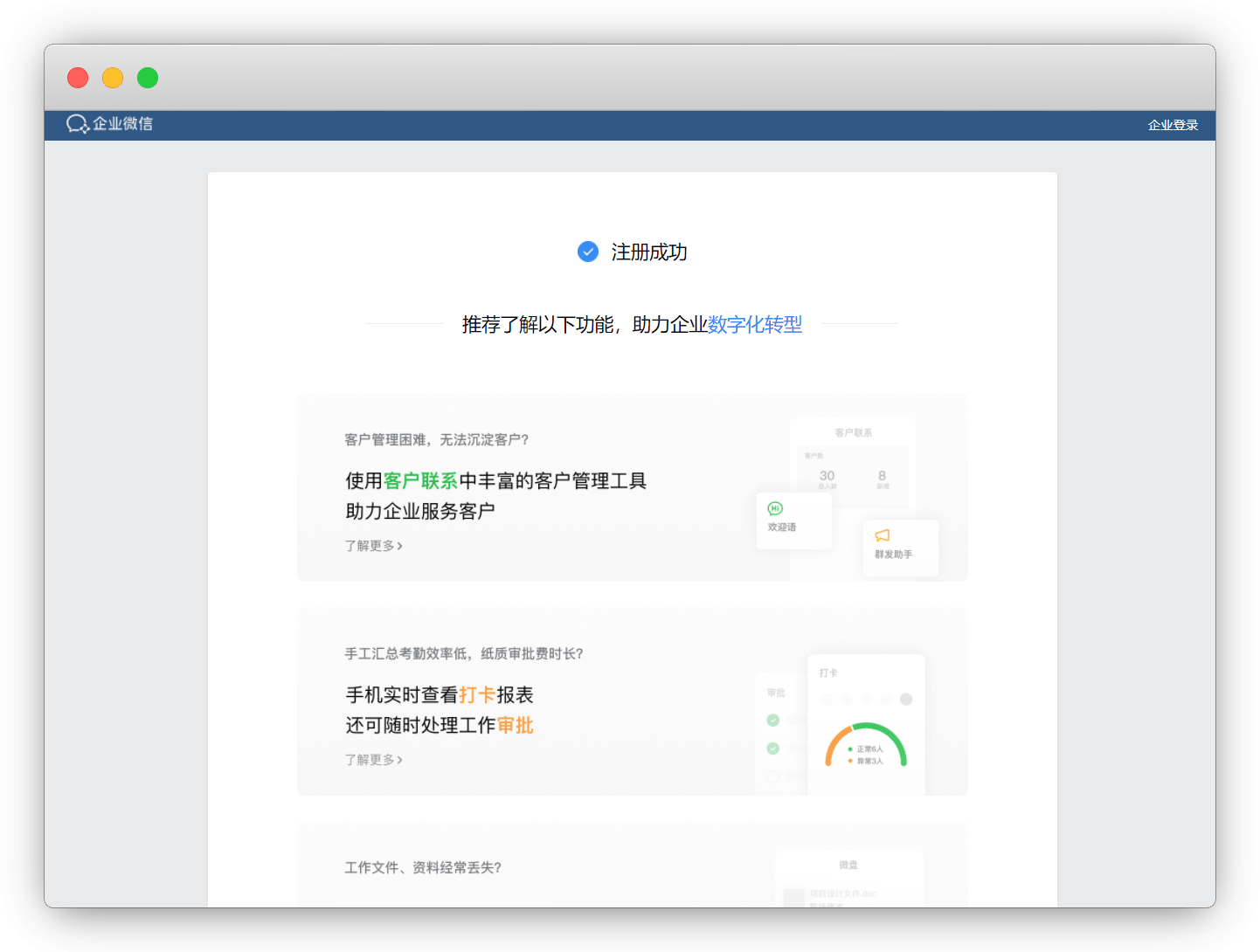
Task: Click the blue 数字化转型 text
Action: (755, 325)
